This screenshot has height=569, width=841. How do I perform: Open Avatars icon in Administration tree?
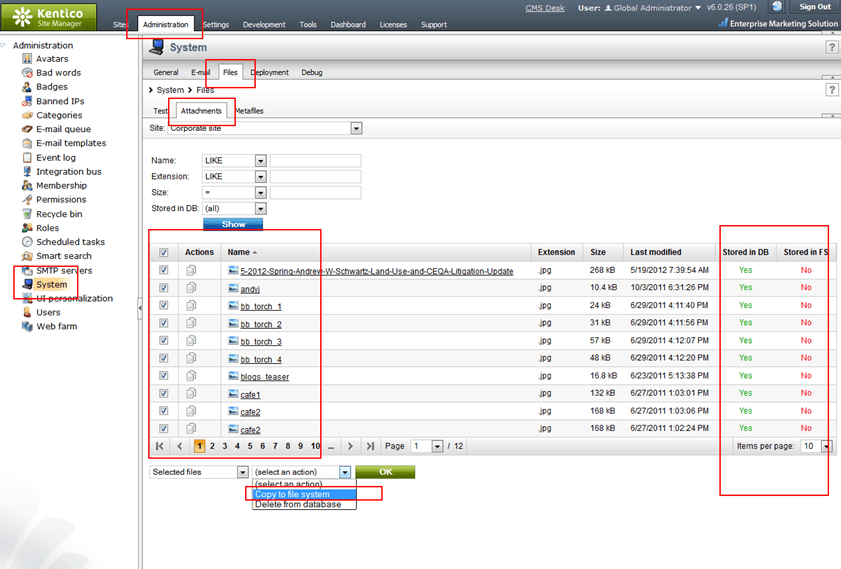pos(27,58)
